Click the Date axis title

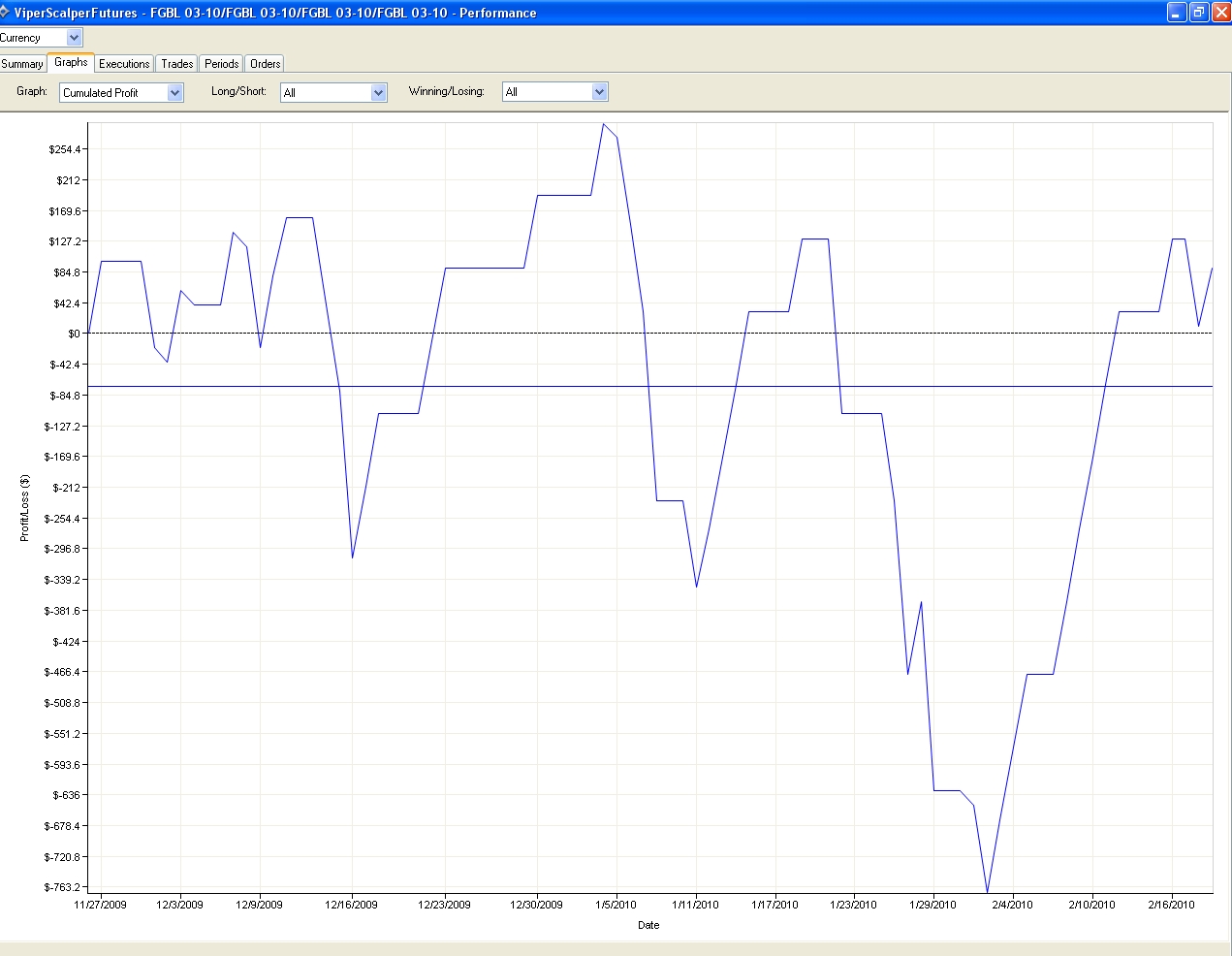point(648,925)
